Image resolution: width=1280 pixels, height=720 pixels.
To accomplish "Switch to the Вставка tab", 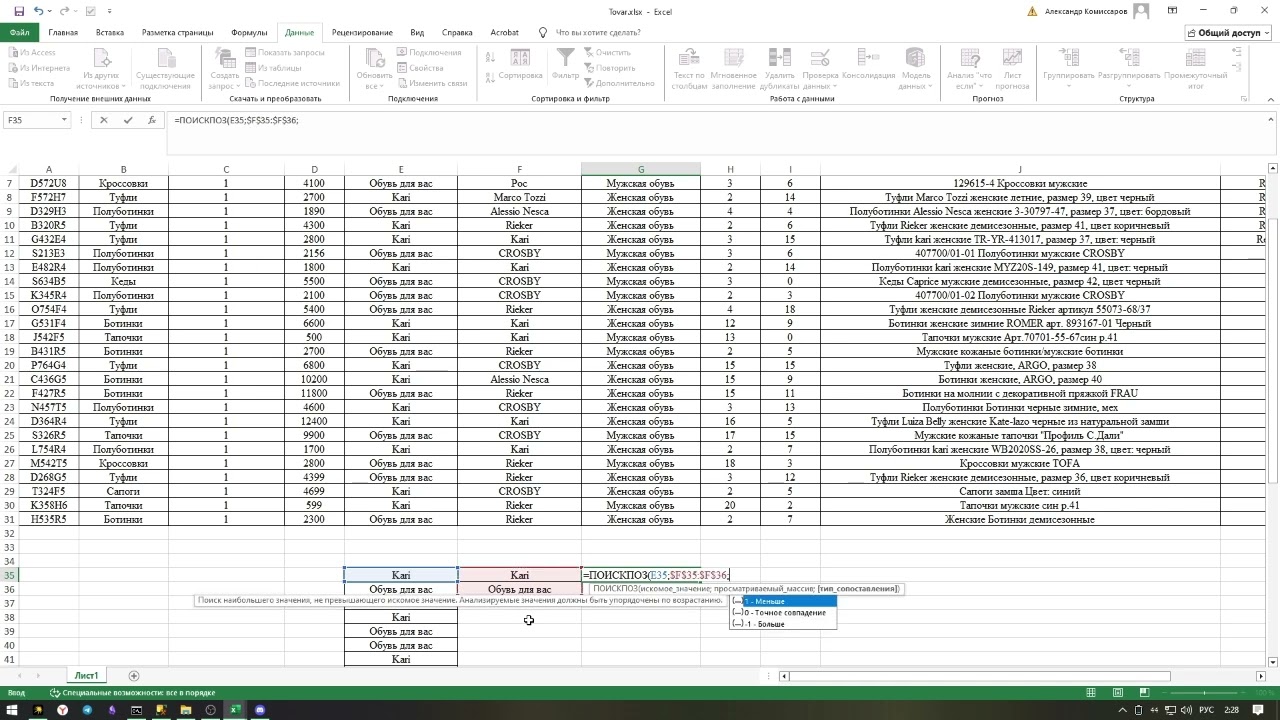I will pos(110,32).
